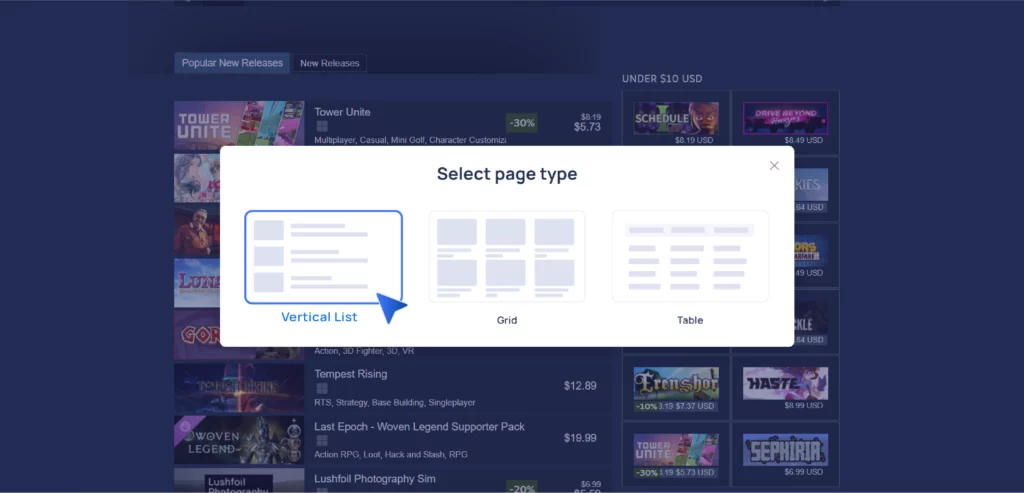Open the Drive Beyond Horizons capsule

pos(785,119)
